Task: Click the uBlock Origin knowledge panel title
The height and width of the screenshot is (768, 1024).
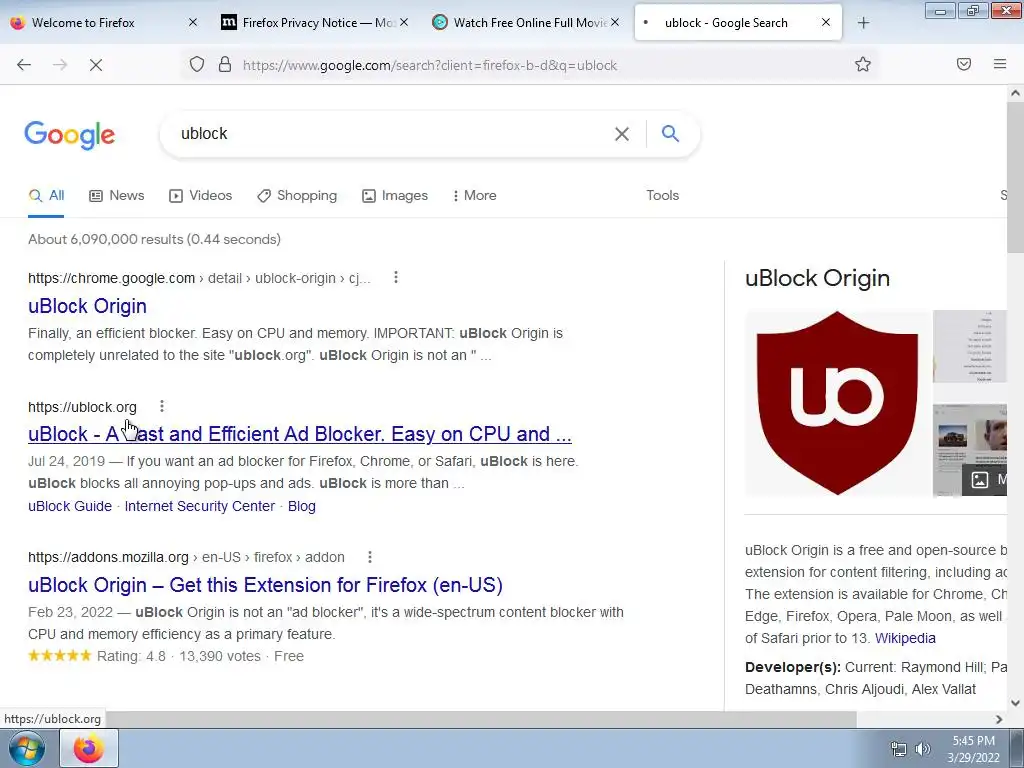Action: [818, 278]
